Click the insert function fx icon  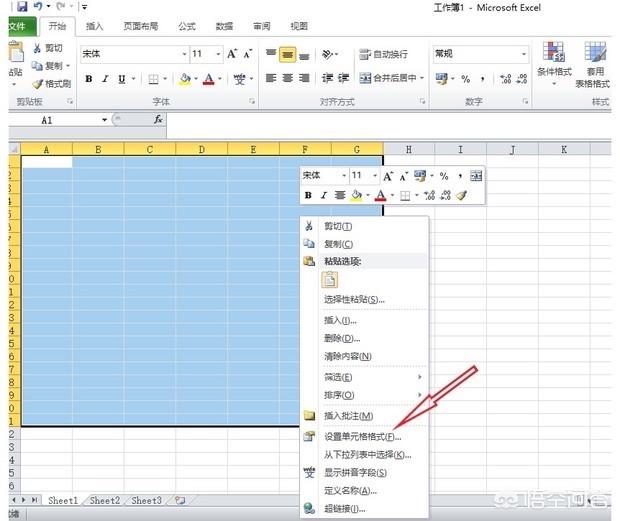[158, 119]
